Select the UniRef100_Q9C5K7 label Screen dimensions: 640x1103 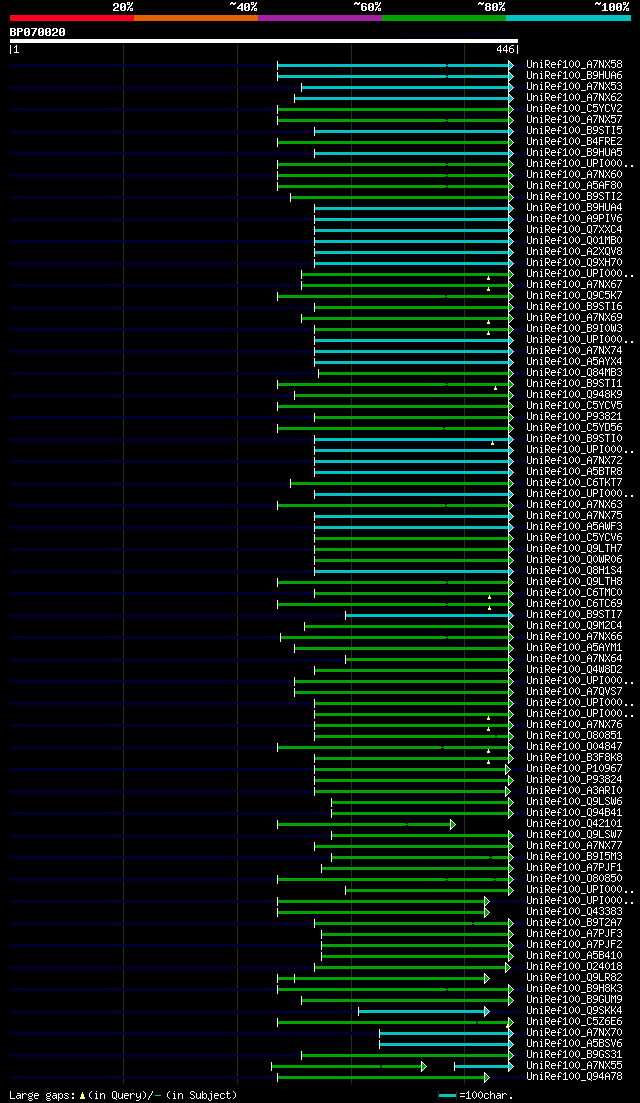click(574, 295)
